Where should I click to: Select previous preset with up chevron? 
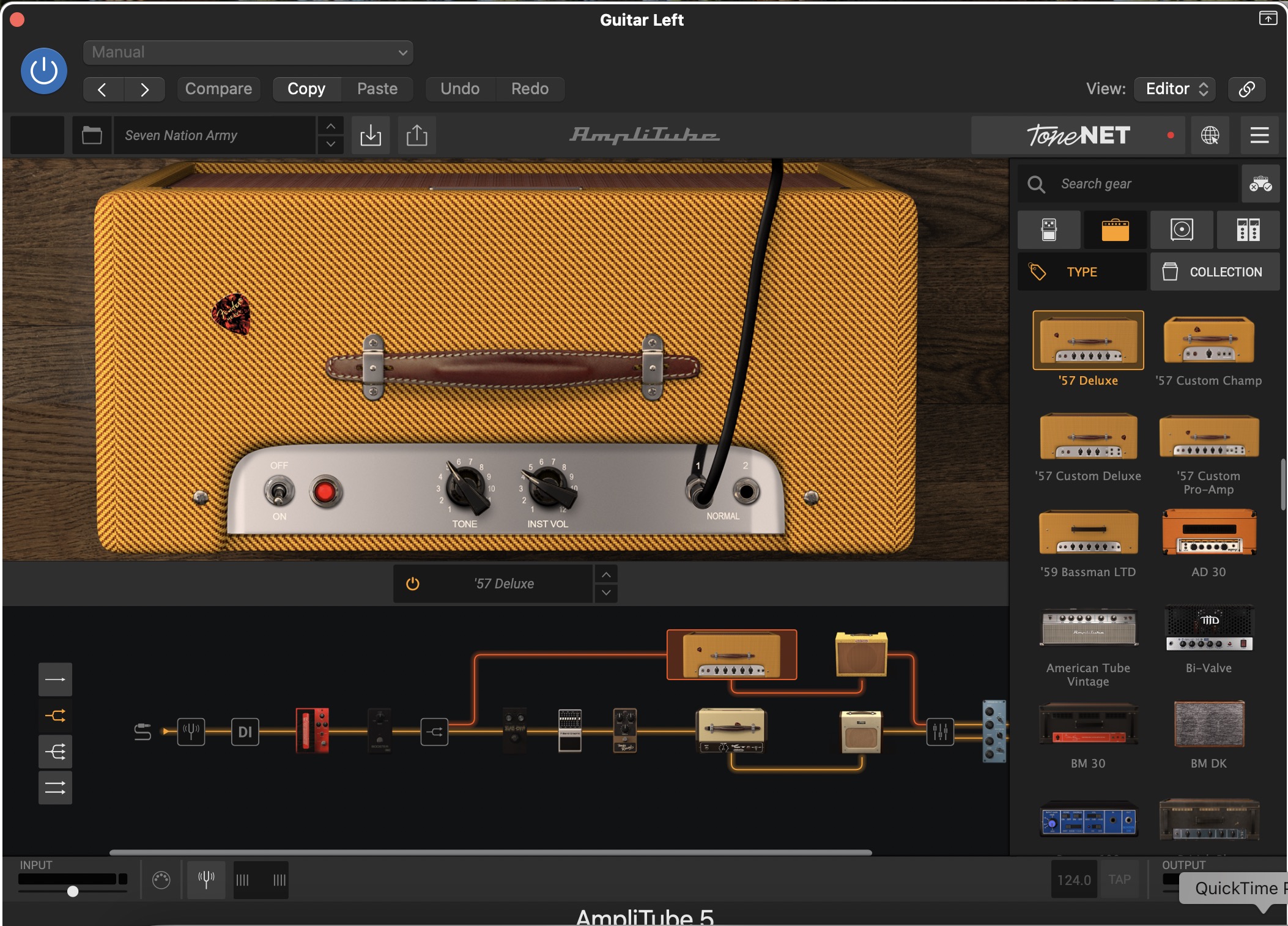(330, 126)
